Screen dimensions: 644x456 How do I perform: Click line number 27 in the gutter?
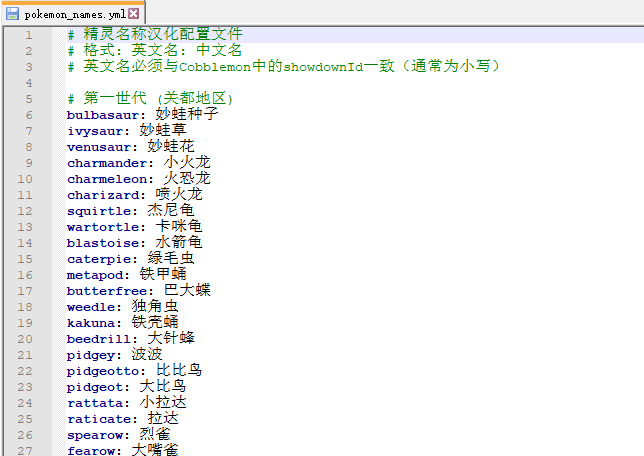pyautogui.click(x=25, y=451)
